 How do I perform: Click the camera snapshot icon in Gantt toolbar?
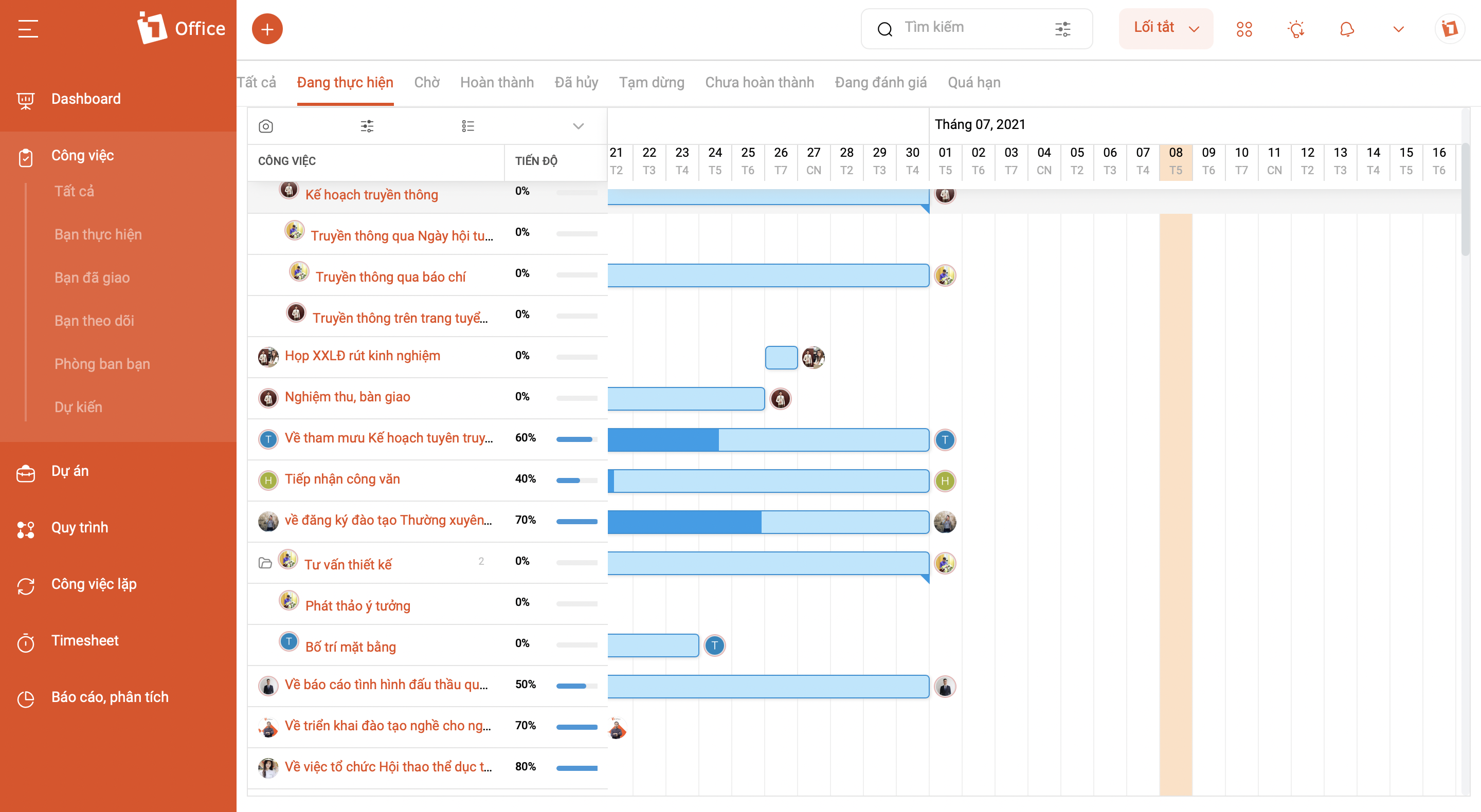266,126
